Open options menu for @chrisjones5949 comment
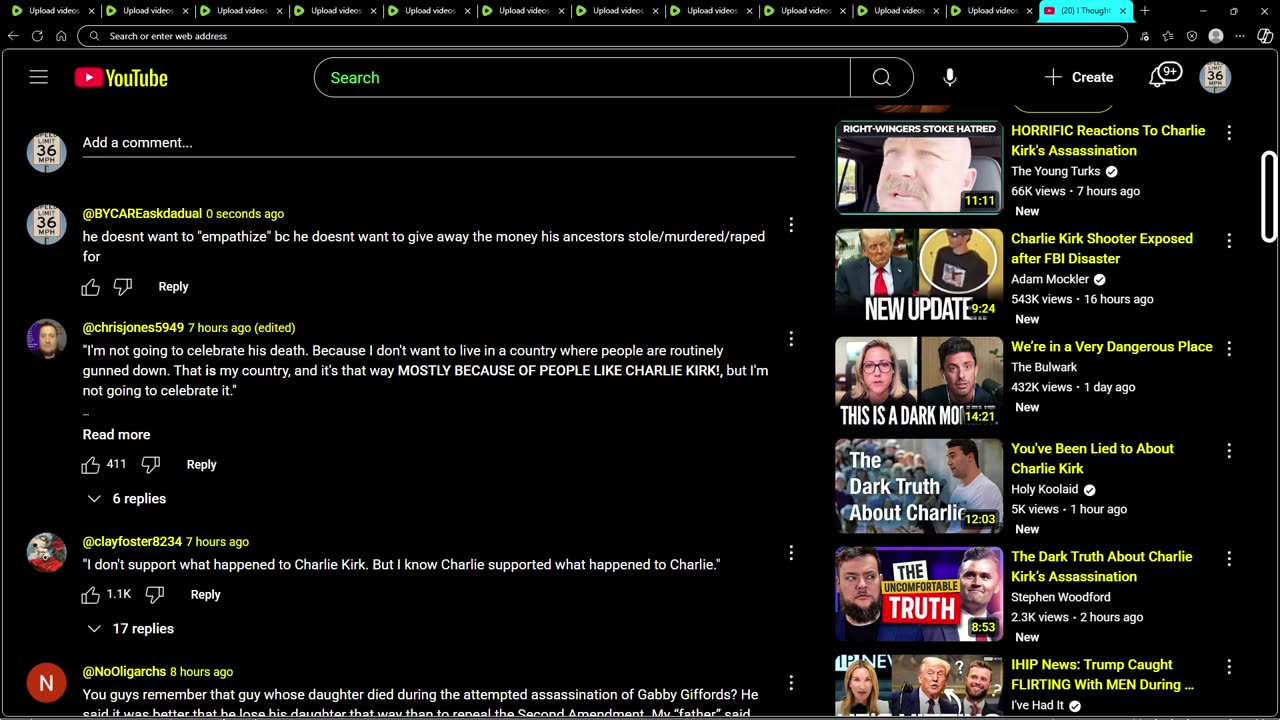The width and height of the screenshot is (1280, 720). [791, 339]
